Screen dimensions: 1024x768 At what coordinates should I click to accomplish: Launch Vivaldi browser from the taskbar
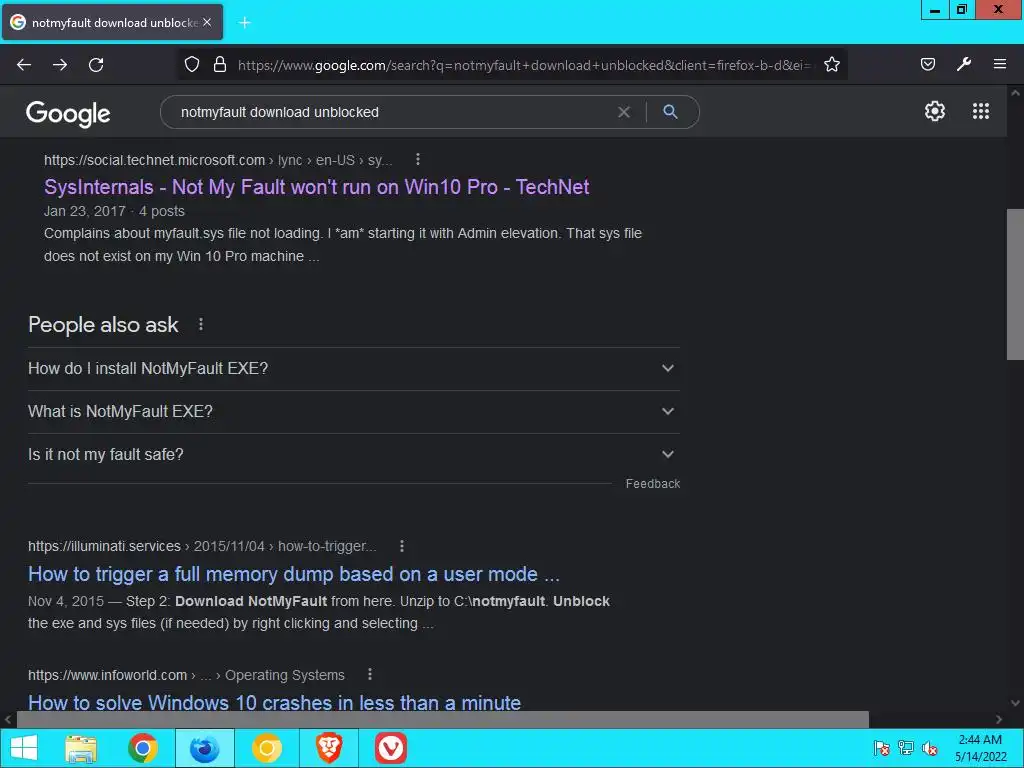coord(391,748)
